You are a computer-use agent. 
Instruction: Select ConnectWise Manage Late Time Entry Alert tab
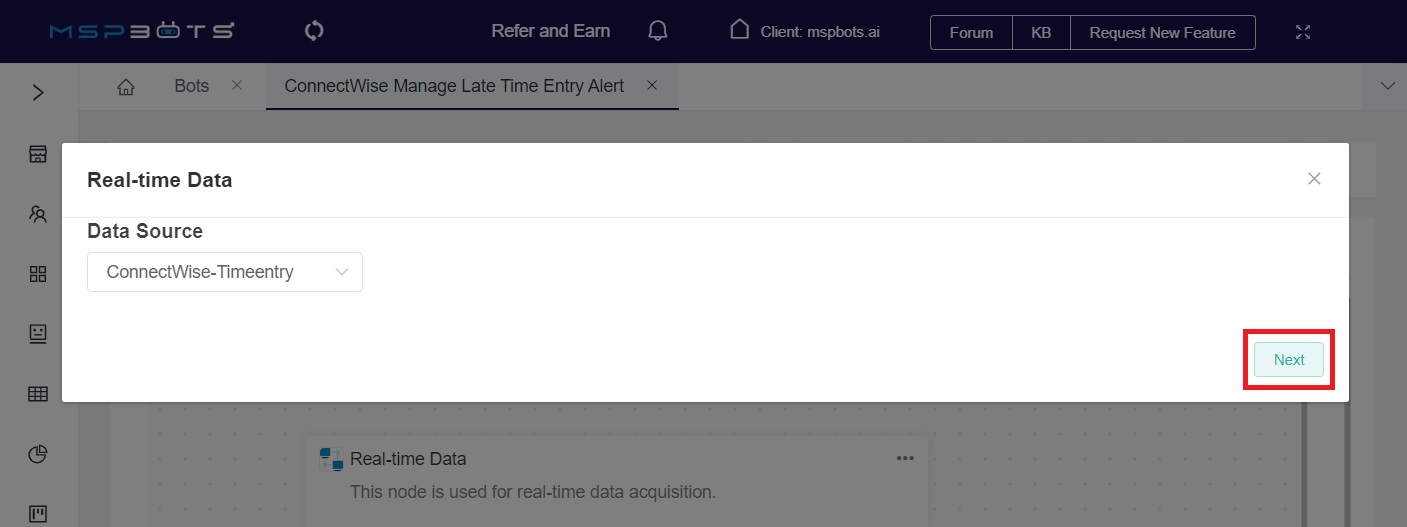click(x=454, y=86)
